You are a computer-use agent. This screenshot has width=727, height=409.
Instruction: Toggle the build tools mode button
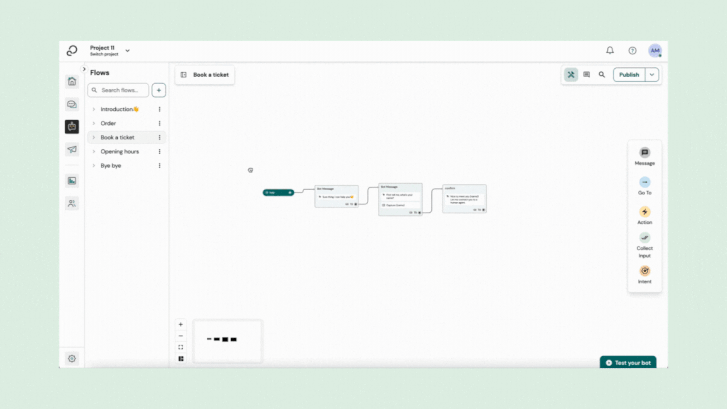coord(571,75)
